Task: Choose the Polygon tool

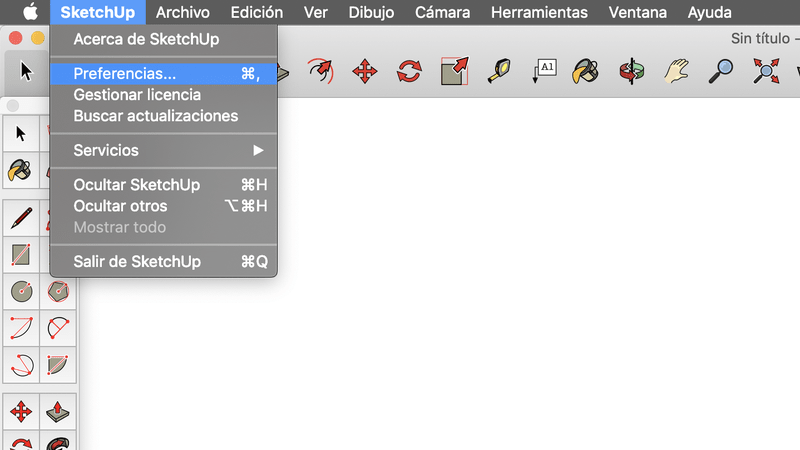Action: point(58,291)
